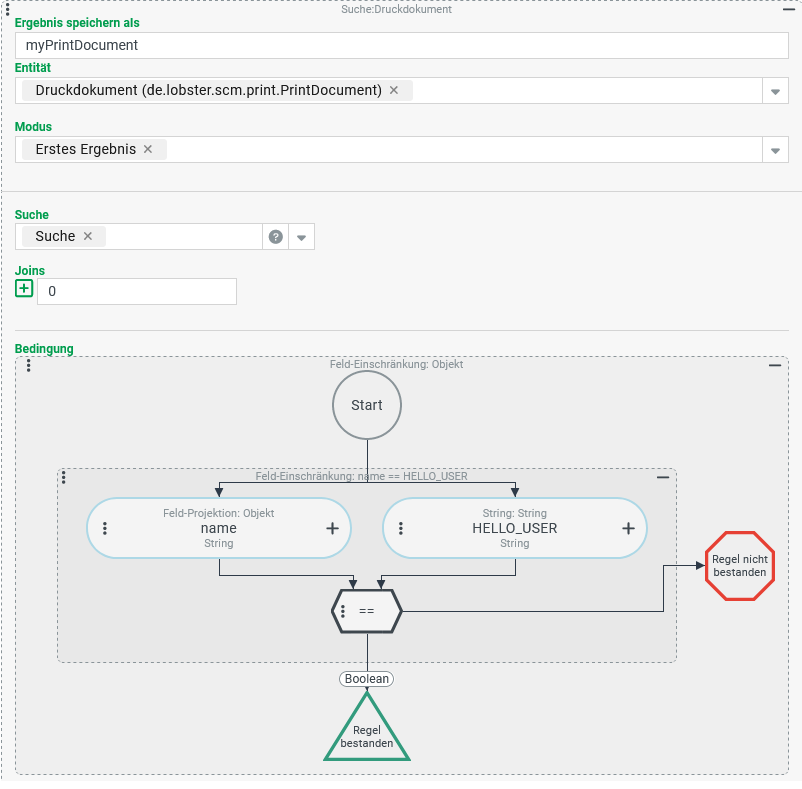Click the Start circle node
802x789 pixels.
[367, 405]
